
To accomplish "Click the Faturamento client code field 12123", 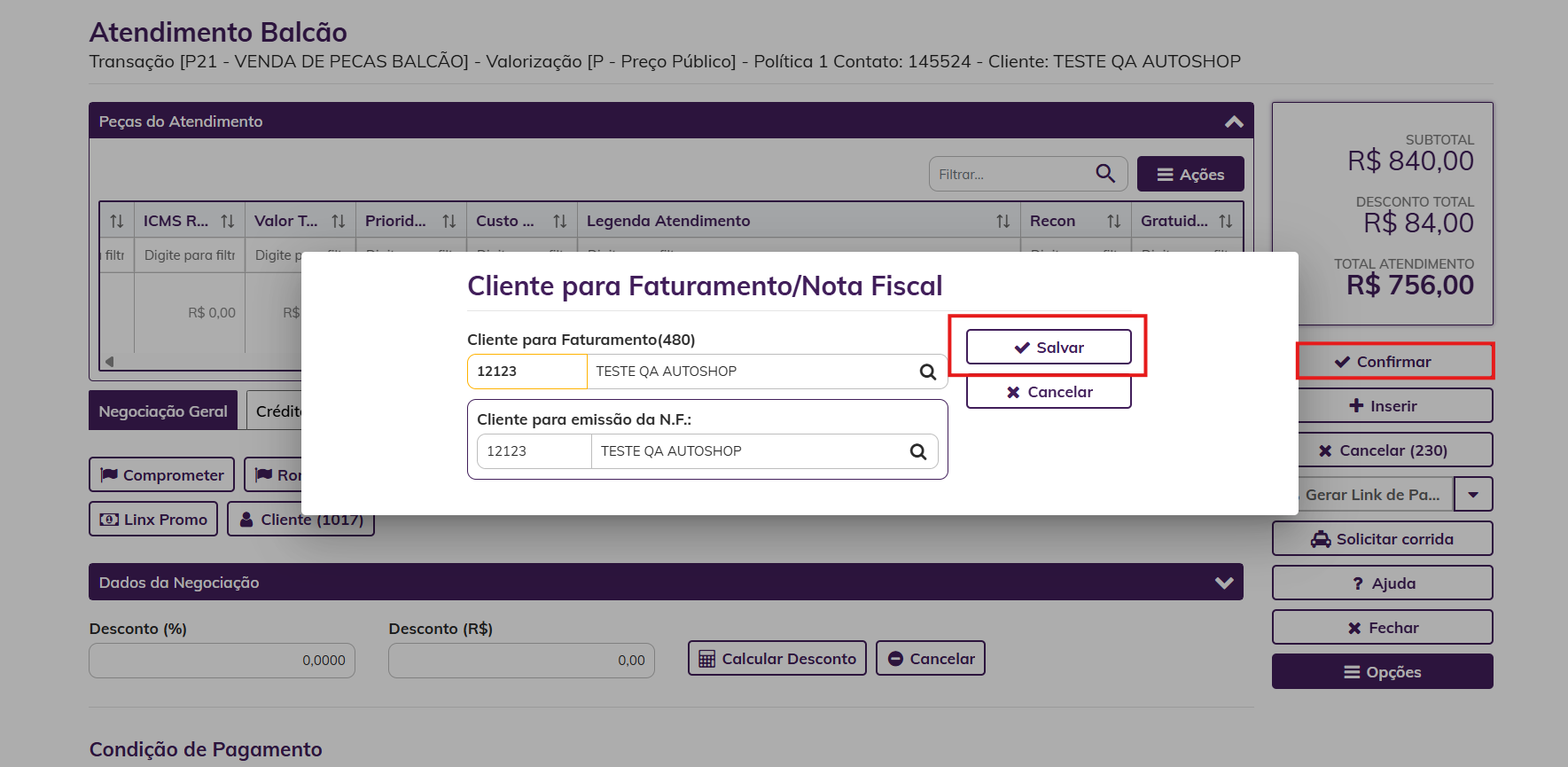I will [527, 372].
